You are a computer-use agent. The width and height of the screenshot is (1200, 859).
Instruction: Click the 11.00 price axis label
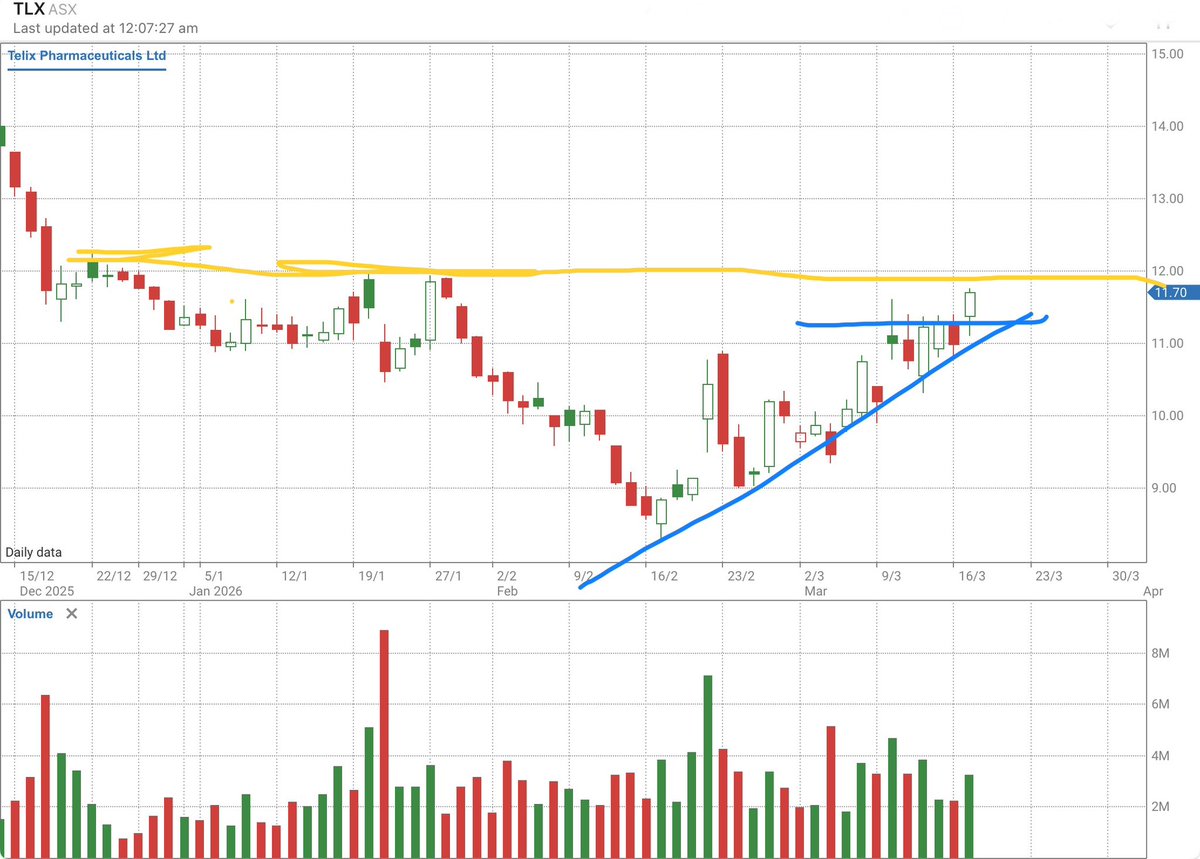[x=1168, y=343]
